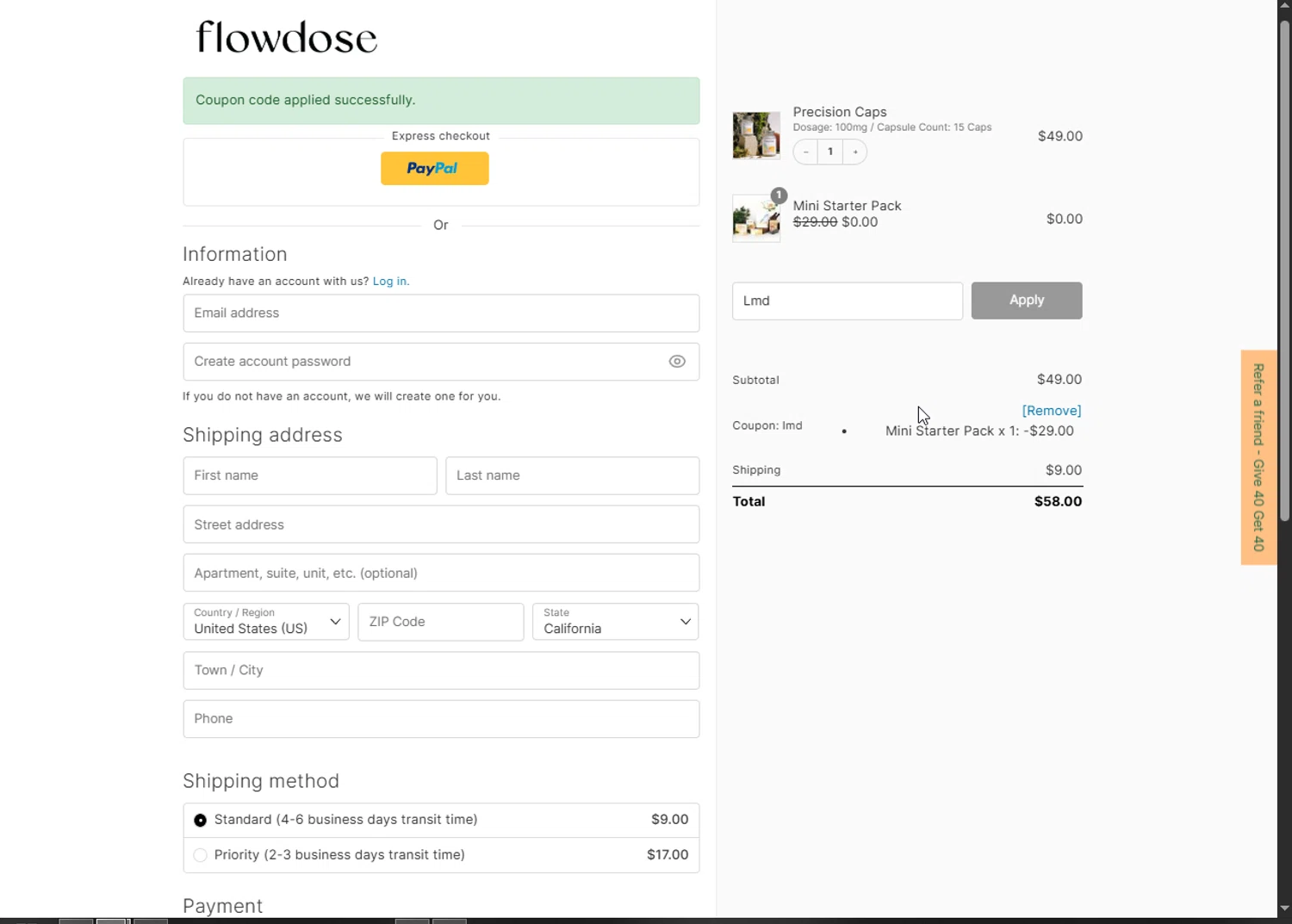Screen dimensions: 1292x924
Task: Click the $17.00 Priority shipping price
Action: point(668,855)
